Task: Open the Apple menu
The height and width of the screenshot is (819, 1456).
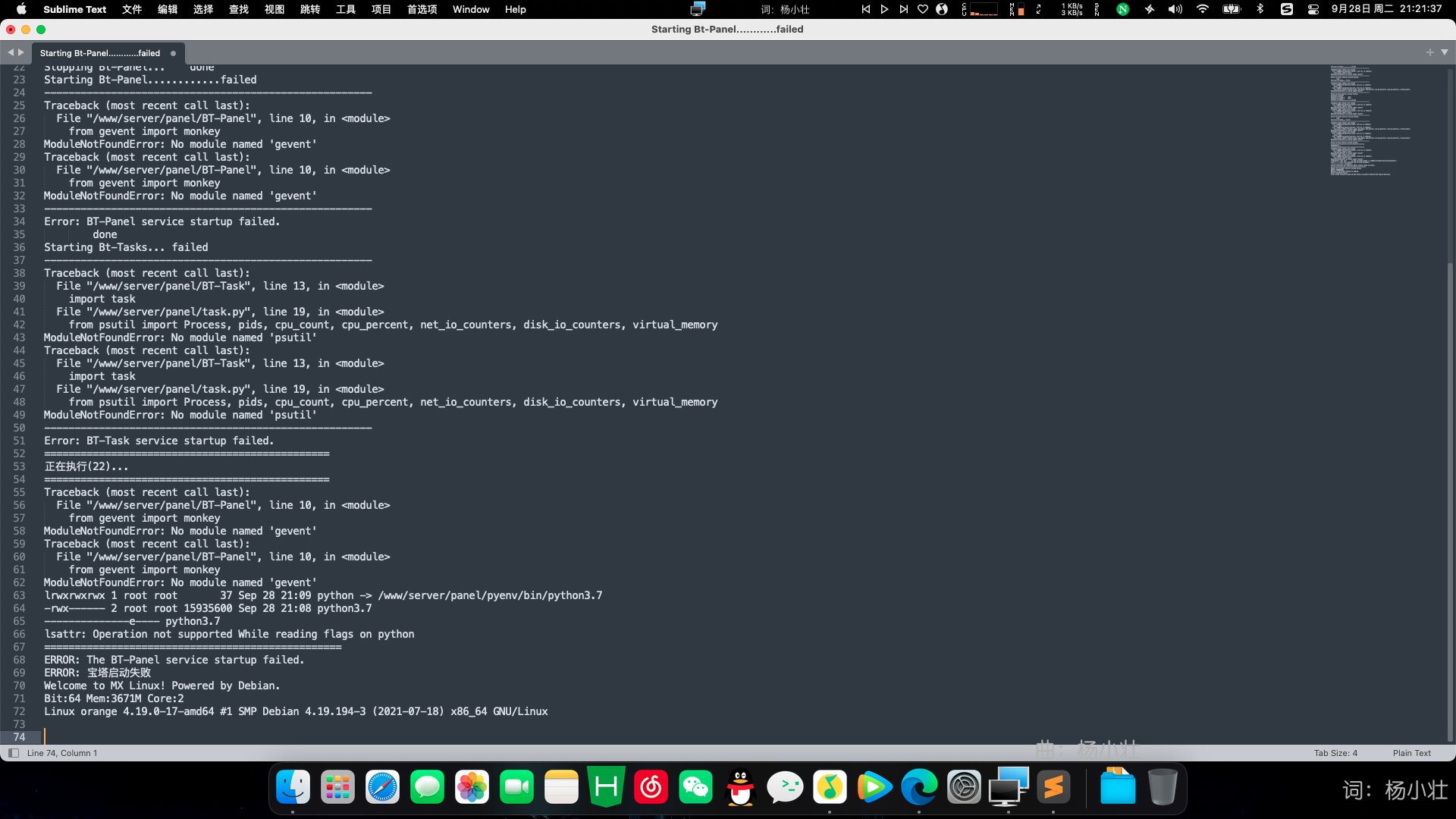Action: [x=21, y=9]
